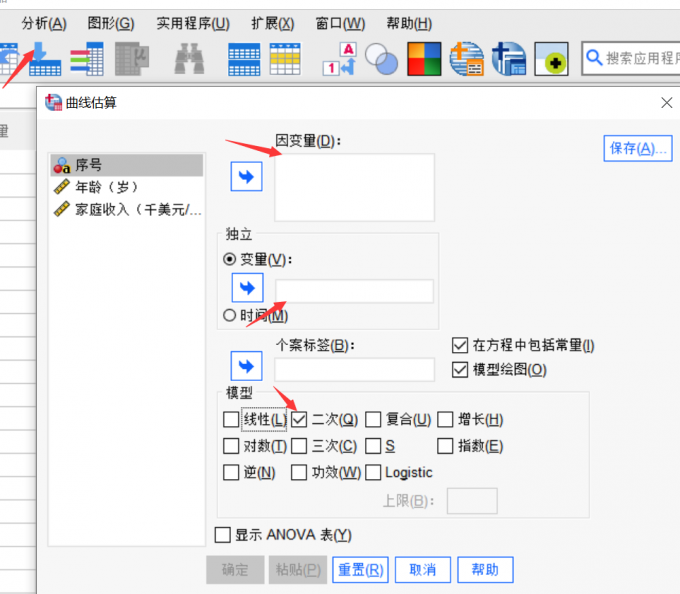Enable the 复合(U) model checkbox
680x594 pixels.
pos(373,419)
